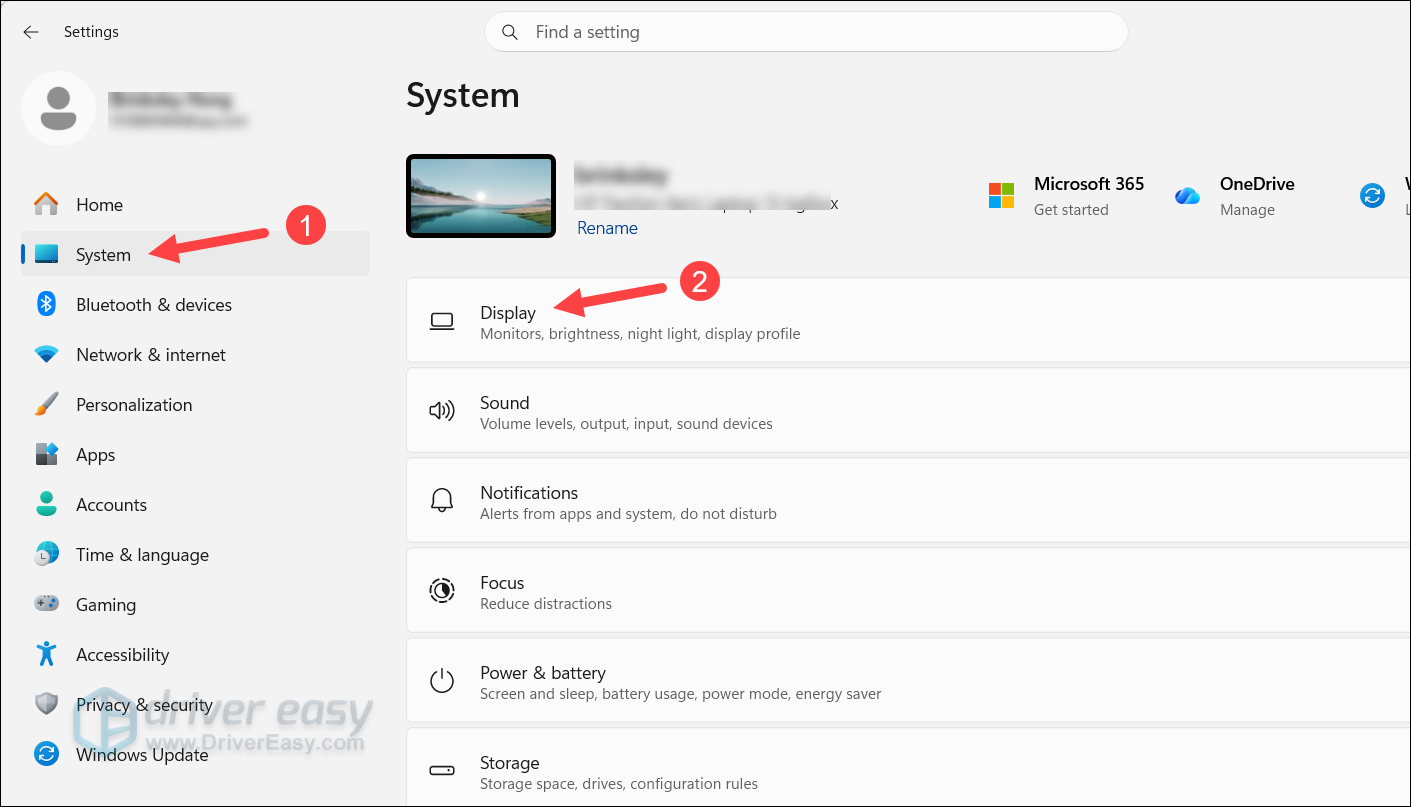Click the user profile avatar
The image size is (1411, 807).
click(59, 108)
